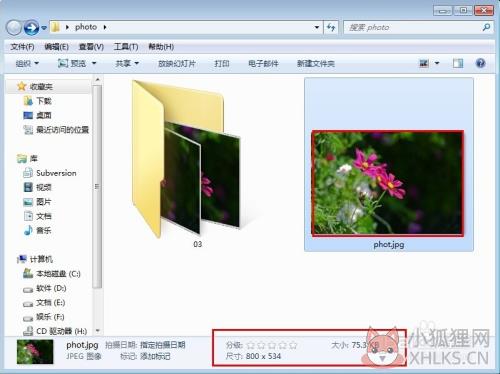Expand the 预览 dropdown arrow
This screenshot has width=500, height=374.
(94, 63)
